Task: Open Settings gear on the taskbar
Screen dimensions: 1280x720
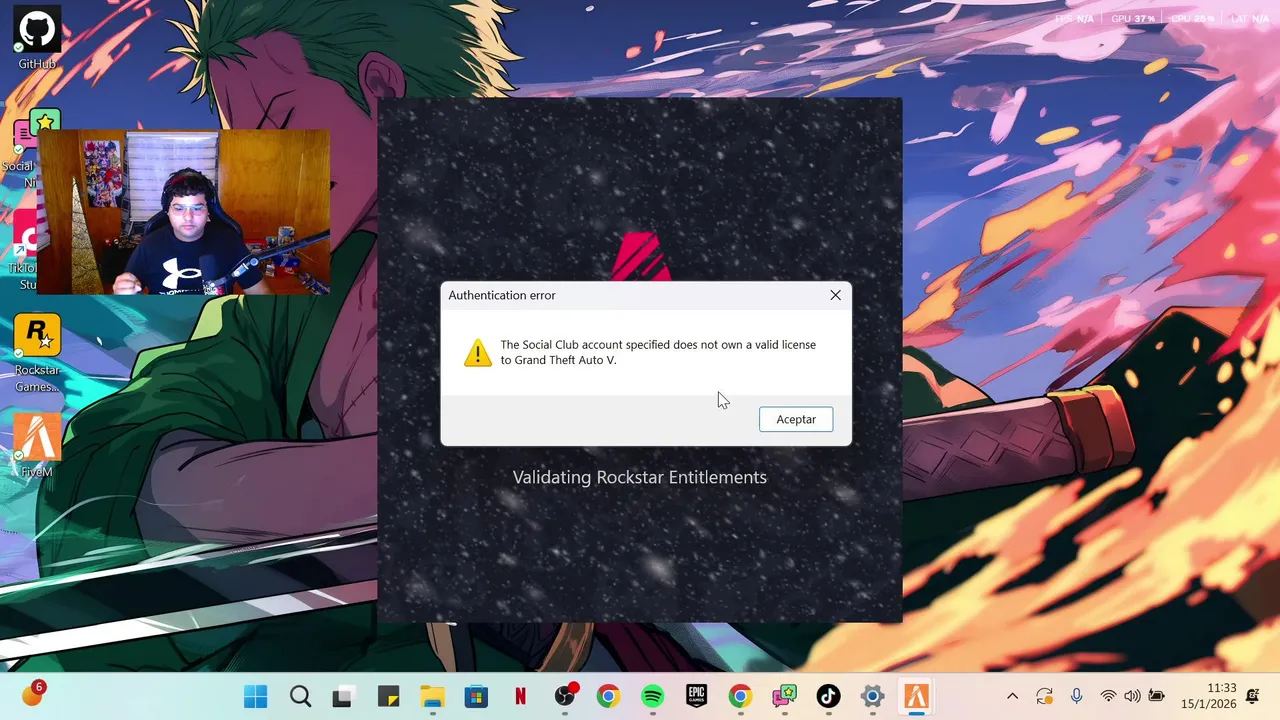Action: [872, 697]
